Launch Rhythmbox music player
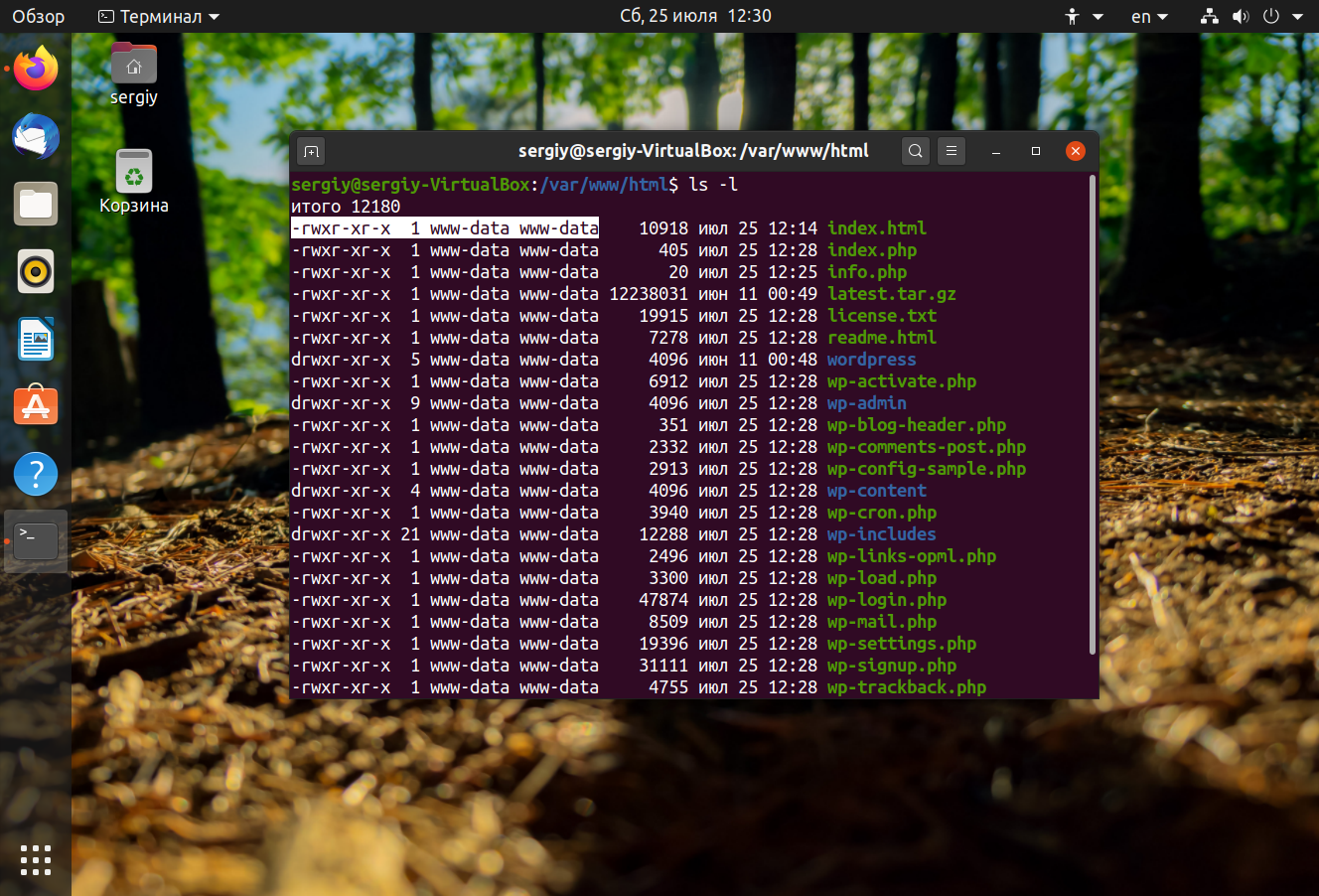 pos(36,271)
